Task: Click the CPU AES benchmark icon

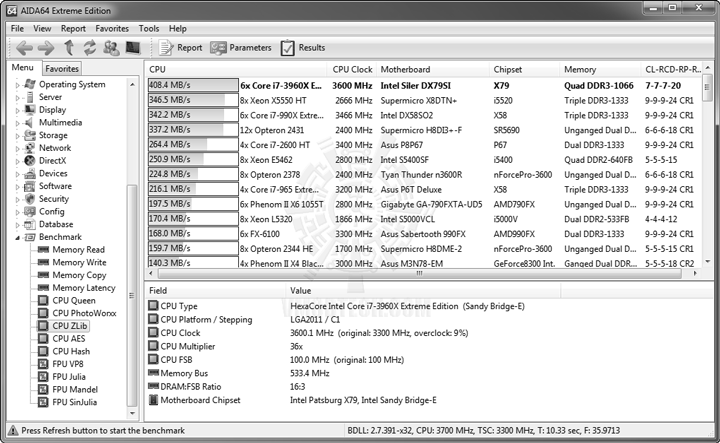Action: [43, 339]
